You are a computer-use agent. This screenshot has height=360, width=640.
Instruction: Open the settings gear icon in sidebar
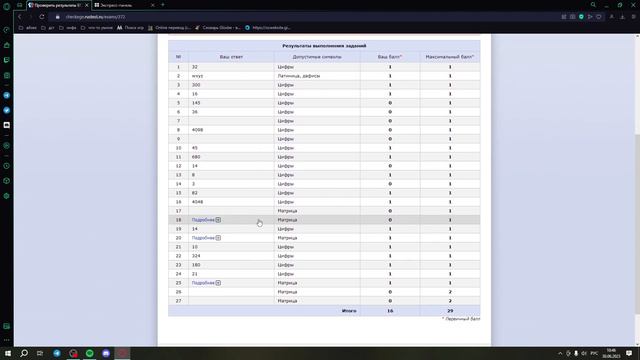click(x=7, y=196)
